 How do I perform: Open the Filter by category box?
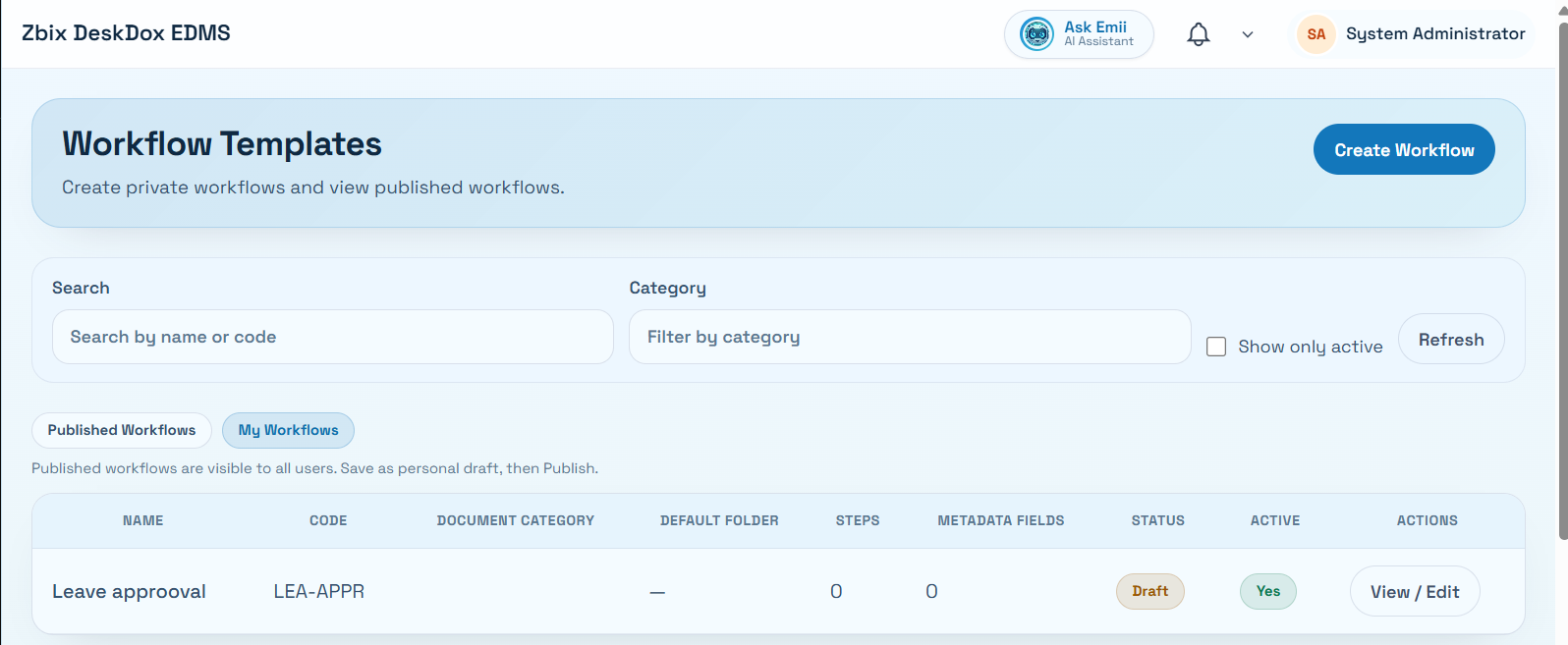(x=910, y=337)
